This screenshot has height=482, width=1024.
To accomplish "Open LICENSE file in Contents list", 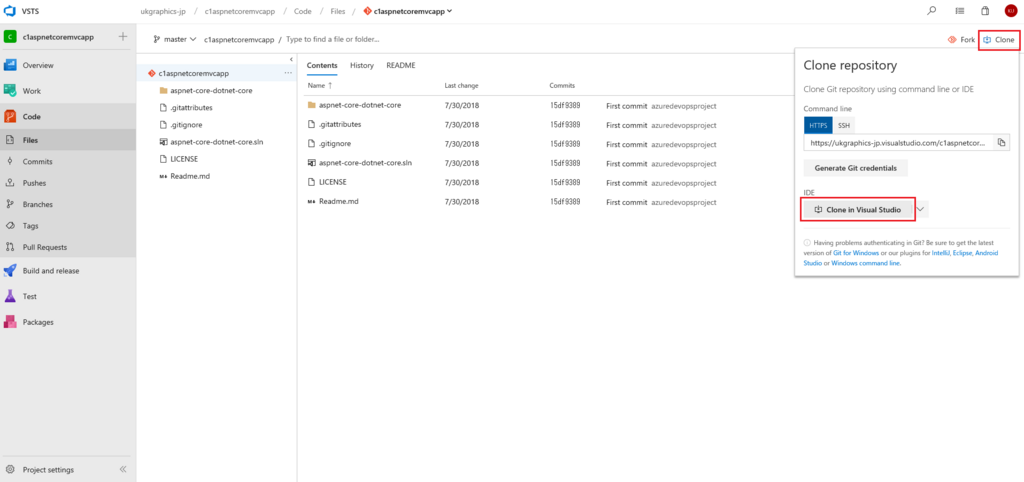I will coord(332,182).
